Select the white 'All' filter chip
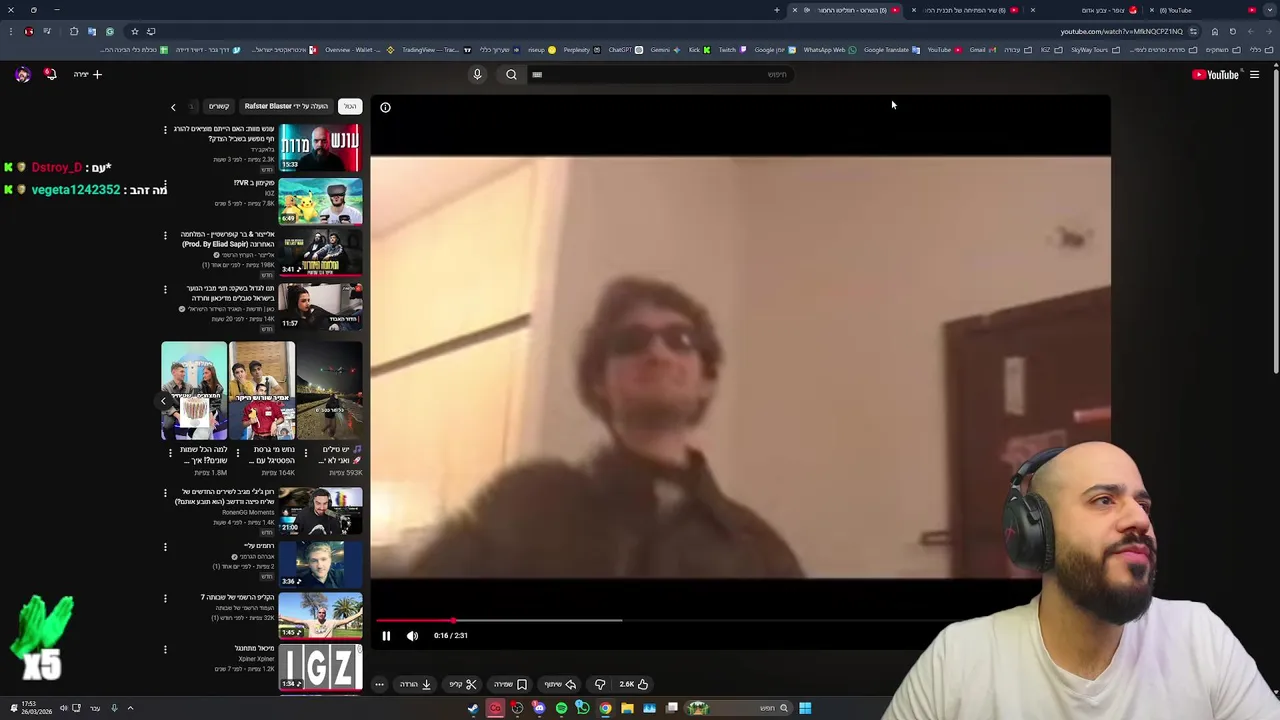 [350, 106]
